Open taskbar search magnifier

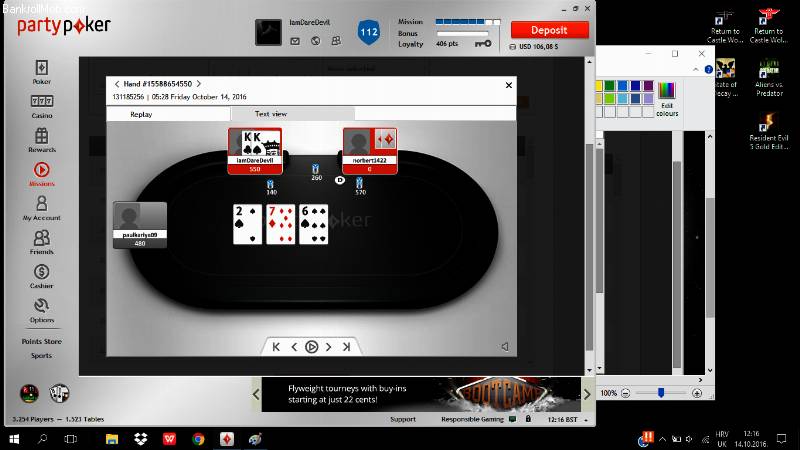tap(43, 439)
